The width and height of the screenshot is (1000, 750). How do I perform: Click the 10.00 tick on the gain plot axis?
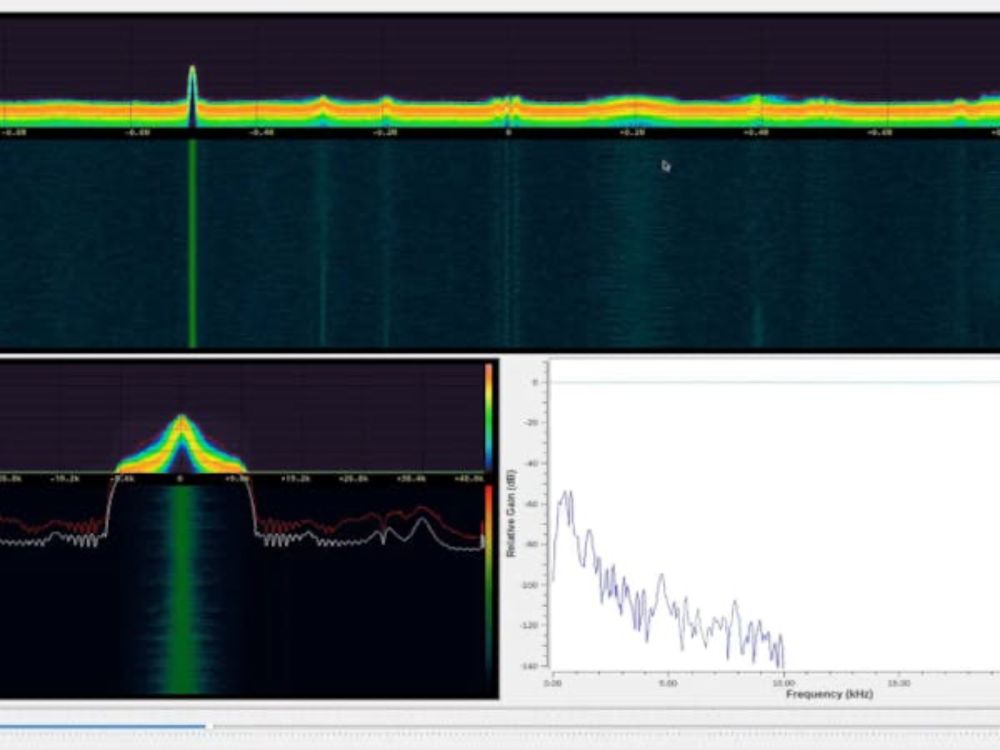(783, 683)
